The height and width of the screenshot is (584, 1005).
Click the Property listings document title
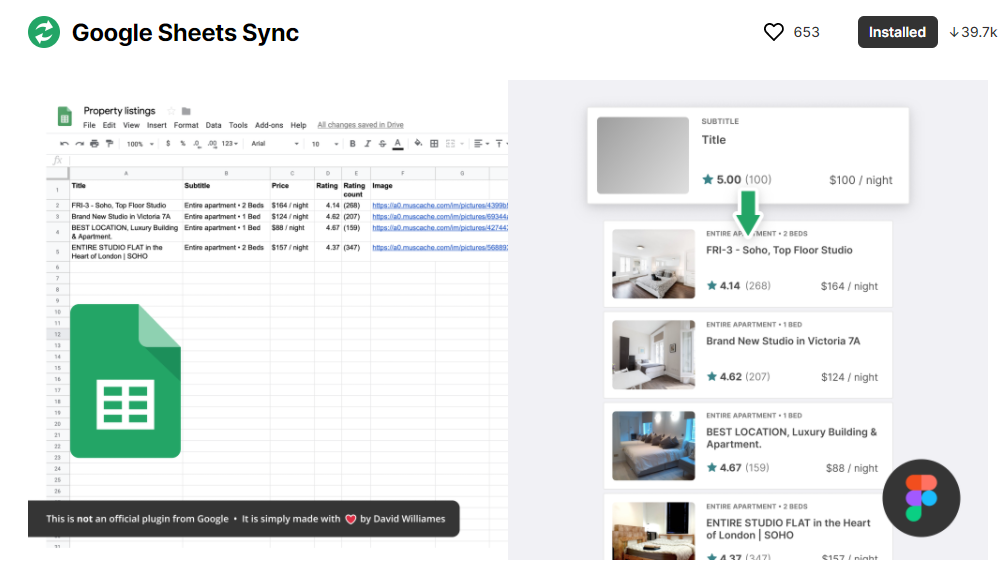(x=119, y=110)
